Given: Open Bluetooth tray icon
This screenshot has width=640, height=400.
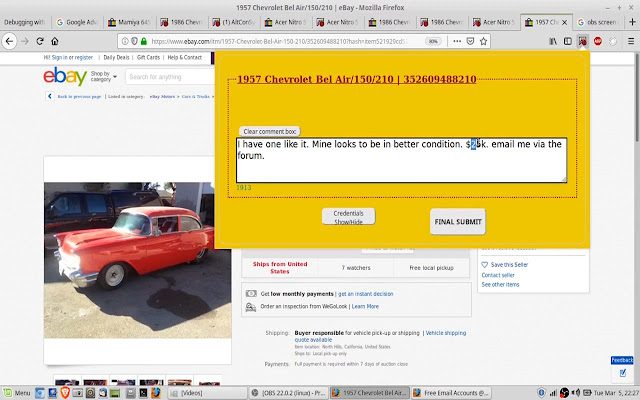Looking at the screenshot, I should (541, 393).
